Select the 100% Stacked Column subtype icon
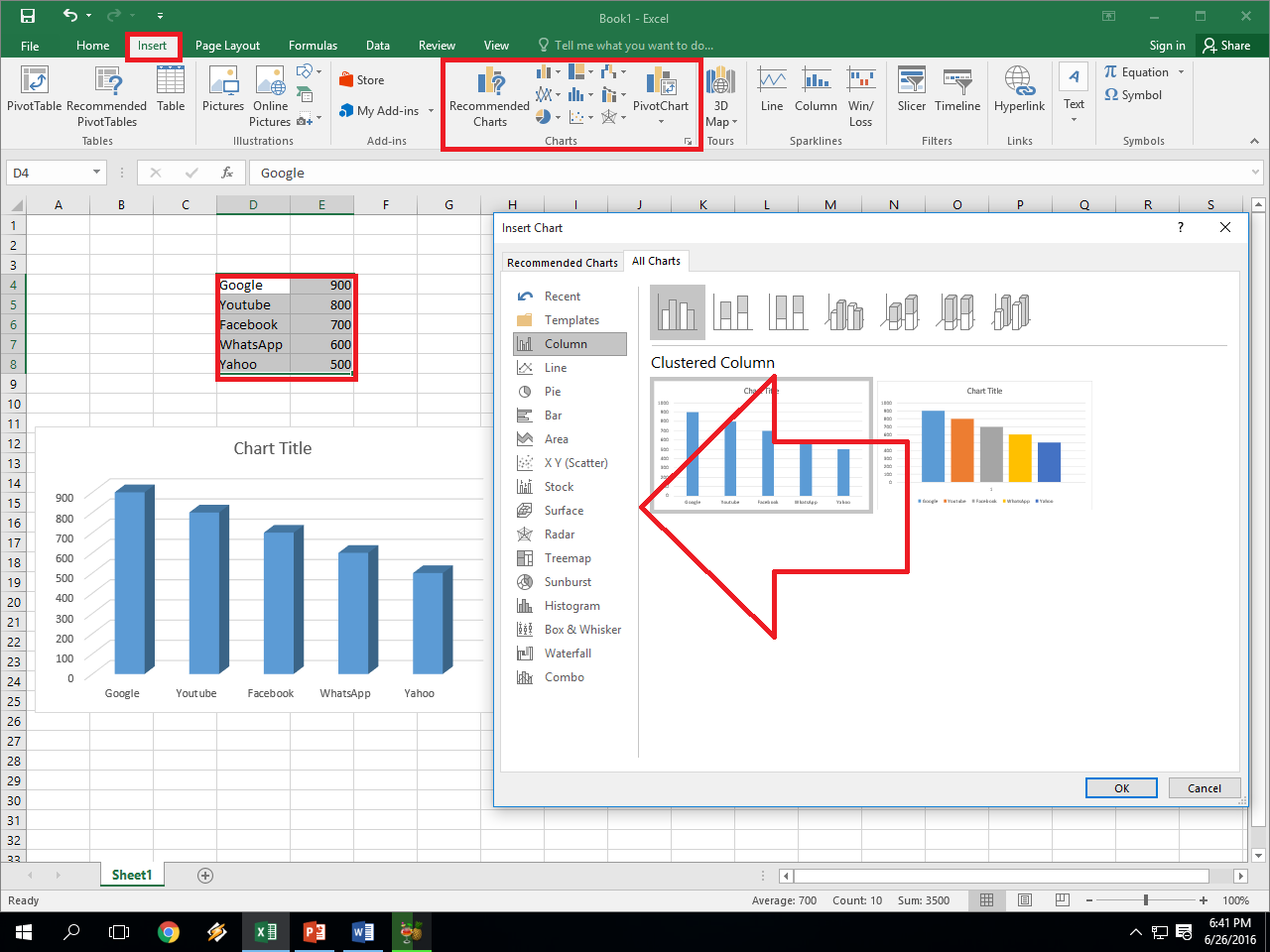Image resolution: width=1270 pixels, height=952 pixels. pyautogui.click(x=789, y=312)
